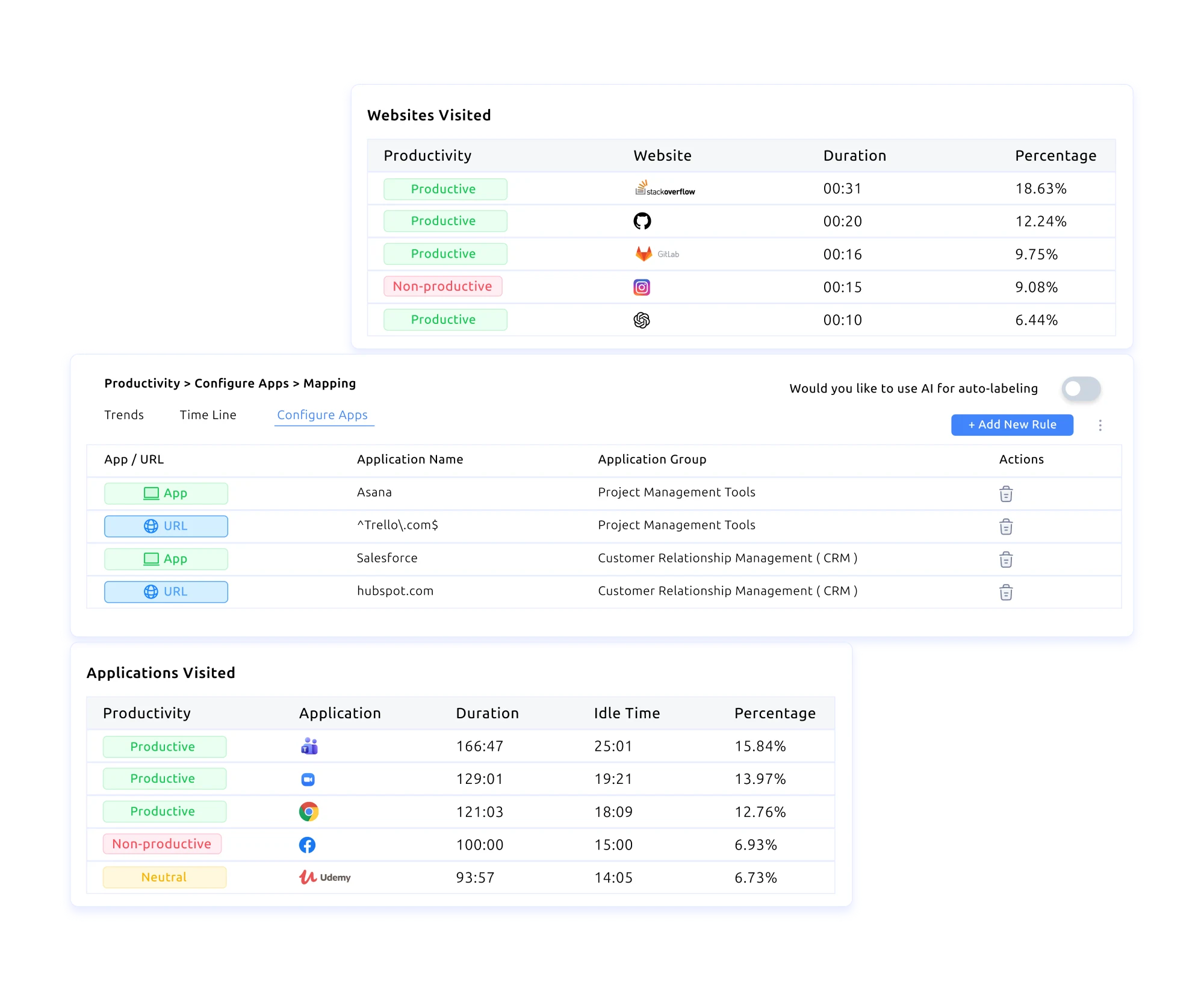Click the Google Chrome application icon
This screenshot has height=991, width=1204.
click(309, 812)
